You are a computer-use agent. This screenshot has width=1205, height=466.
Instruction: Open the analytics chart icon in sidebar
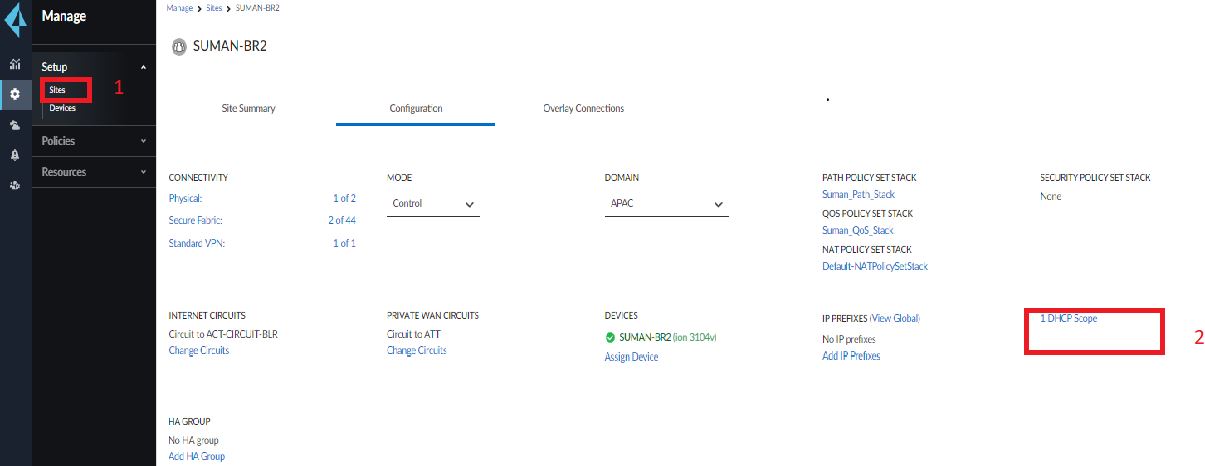(x=15, y=65)
